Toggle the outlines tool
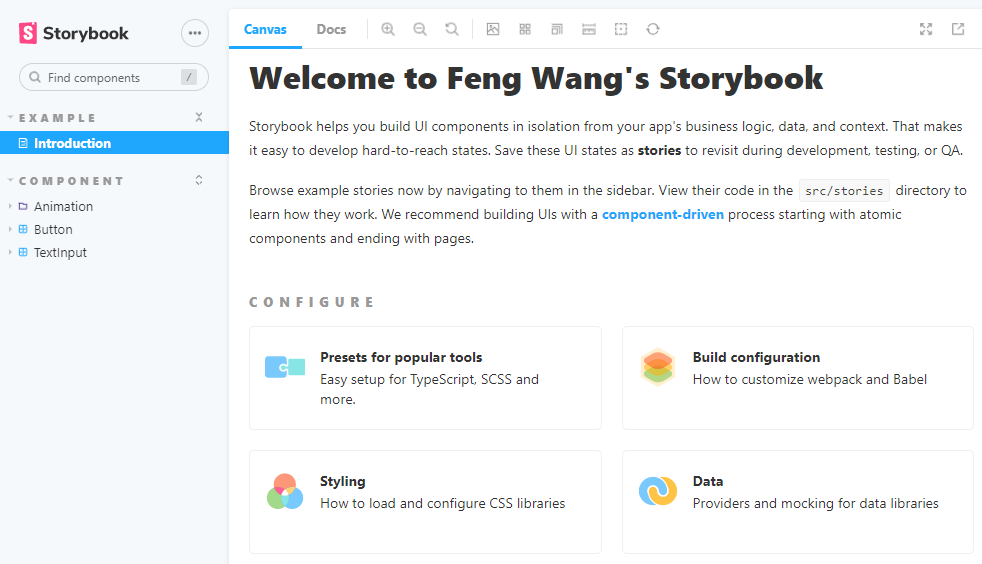 [x=621, y=29]
